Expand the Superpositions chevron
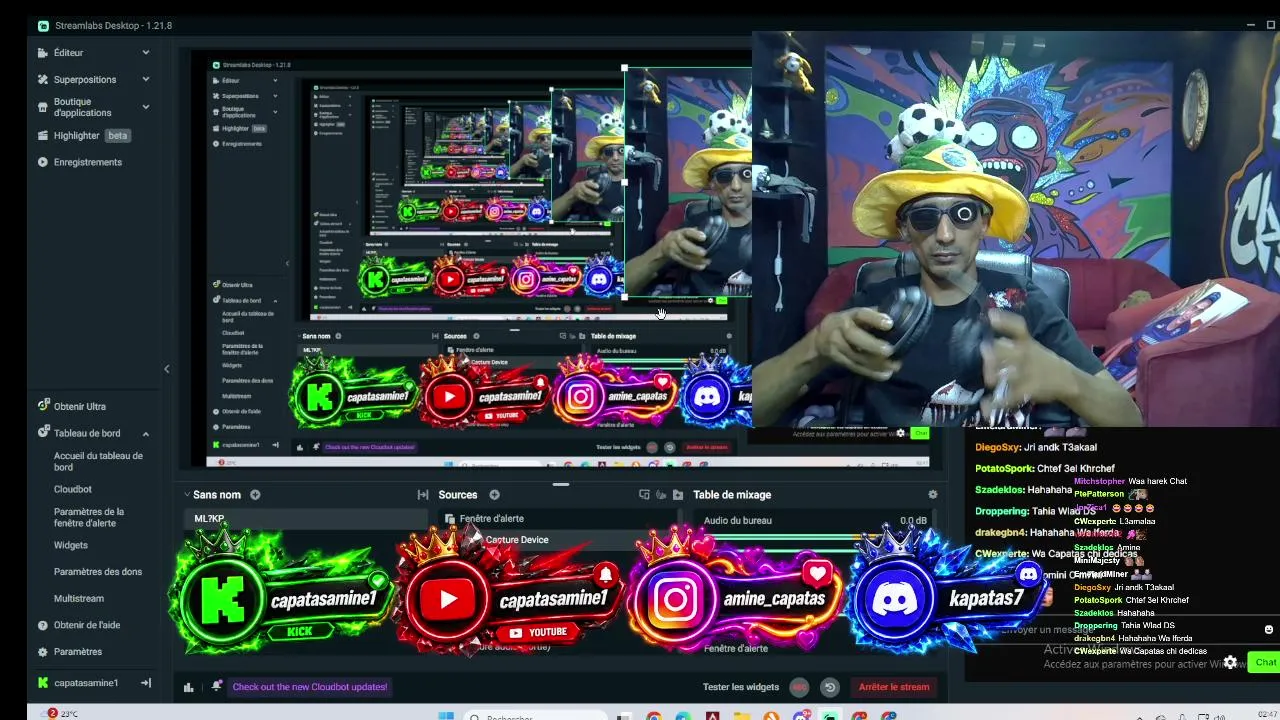1280x720 pixels. (146, 79)
